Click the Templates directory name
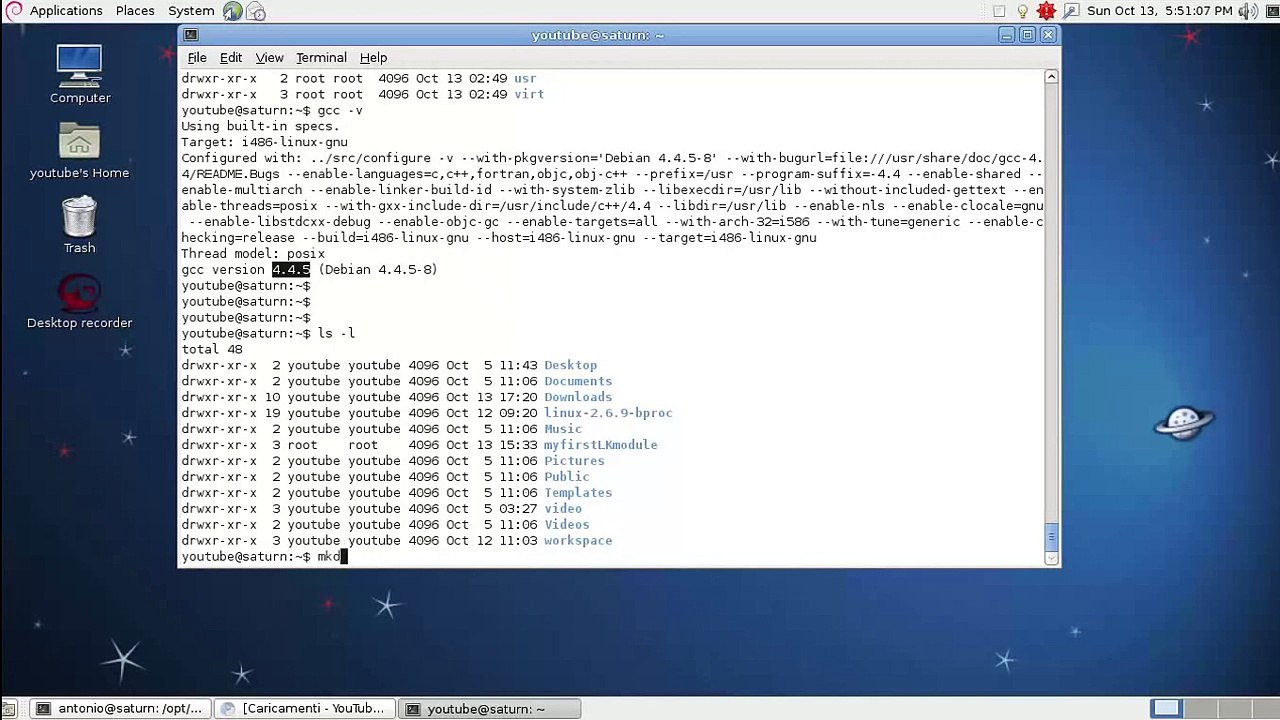The height and width of the screenshot is (720, 1280). (578, 494)
